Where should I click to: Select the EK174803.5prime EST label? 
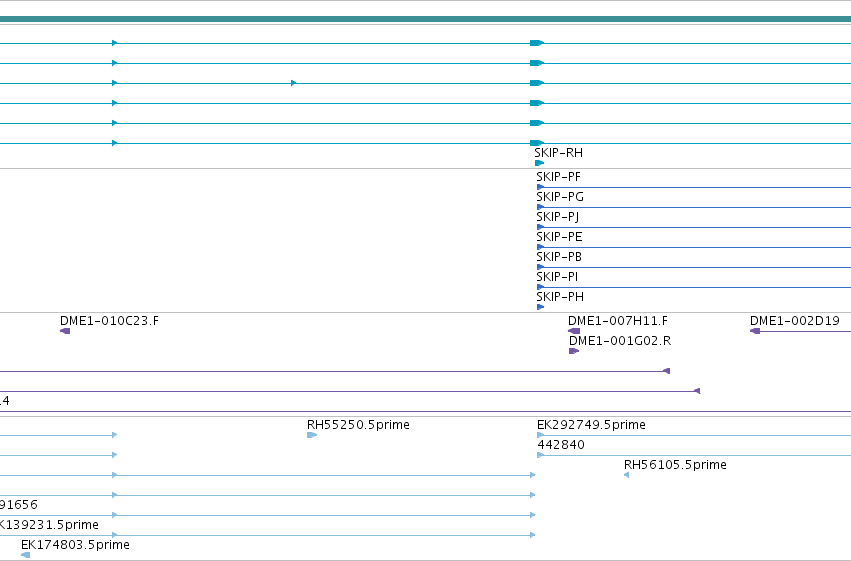tap(75, 545)
